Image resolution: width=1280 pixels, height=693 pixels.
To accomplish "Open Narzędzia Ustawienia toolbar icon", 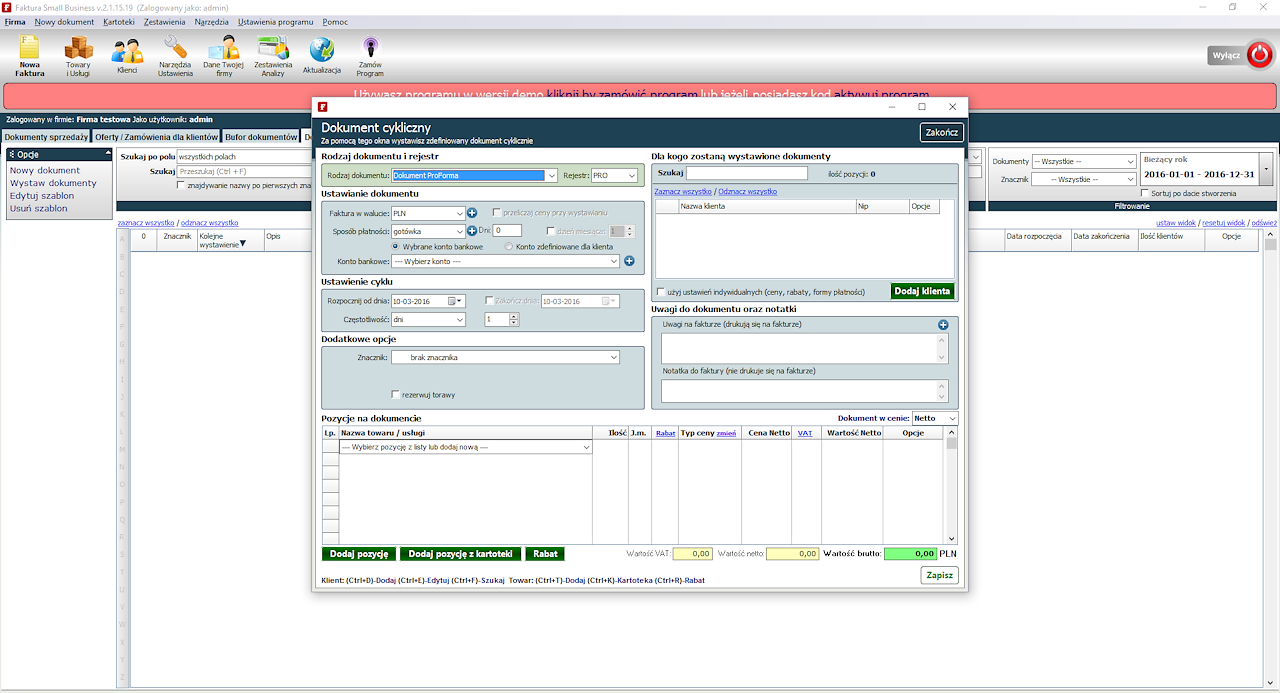I will [x=175, y=56].
